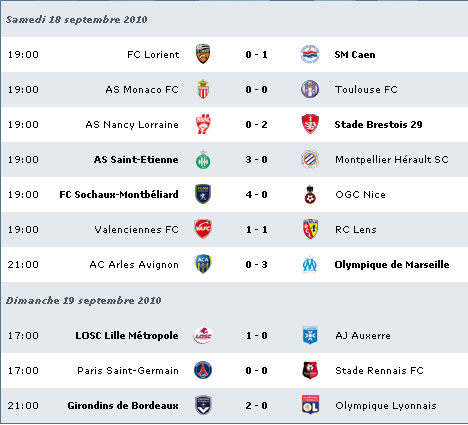Click the RC Lens crest

click(310, 229)
